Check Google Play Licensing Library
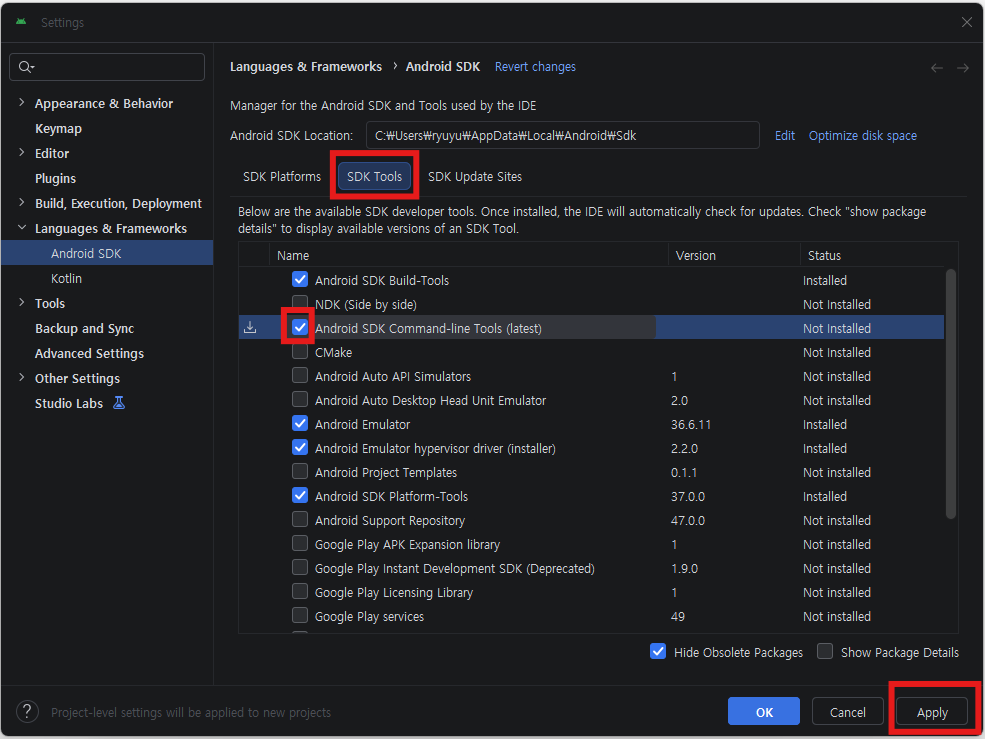The width and height of the screenshot is (985, 739). pyautogui.click(x=300, y=591)
